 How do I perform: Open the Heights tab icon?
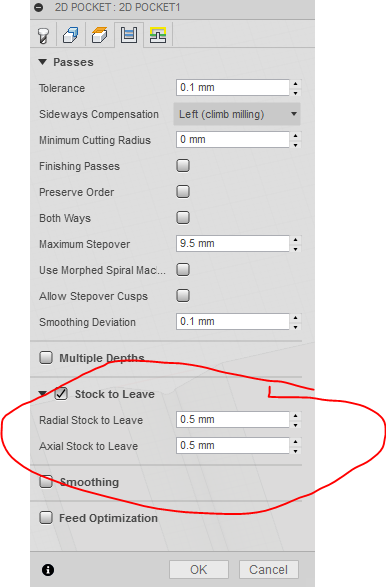pyautogui.click(x=100, y=36)
